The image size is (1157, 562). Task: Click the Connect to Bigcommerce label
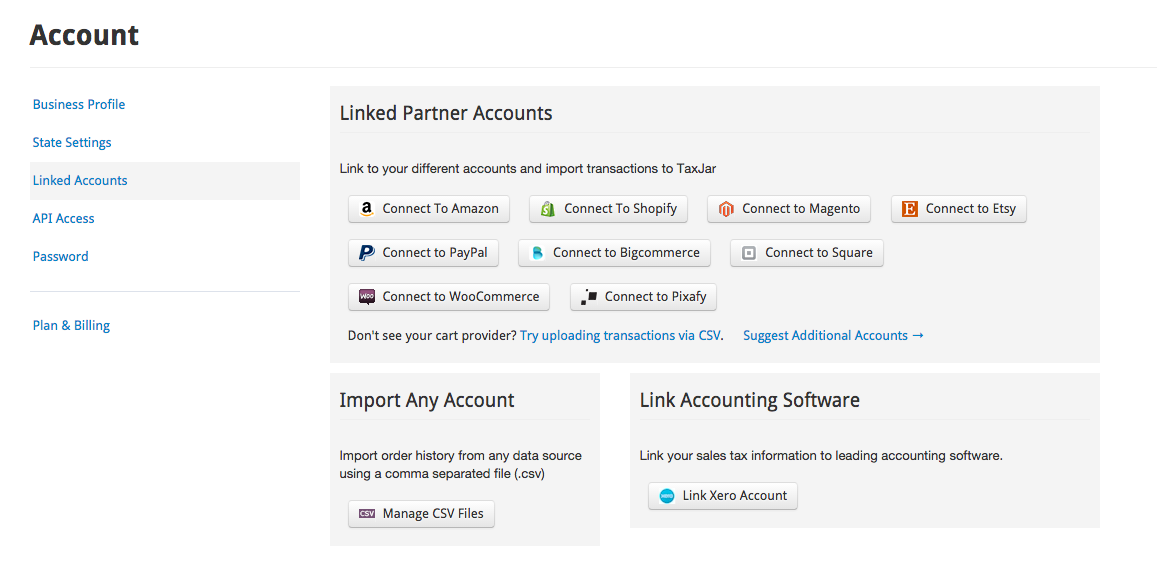point(626,252)
